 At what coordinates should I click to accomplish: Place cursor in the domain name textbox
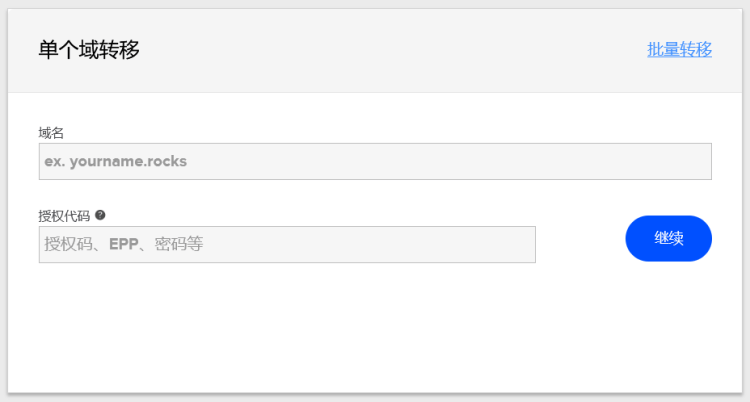coord(375,161)
